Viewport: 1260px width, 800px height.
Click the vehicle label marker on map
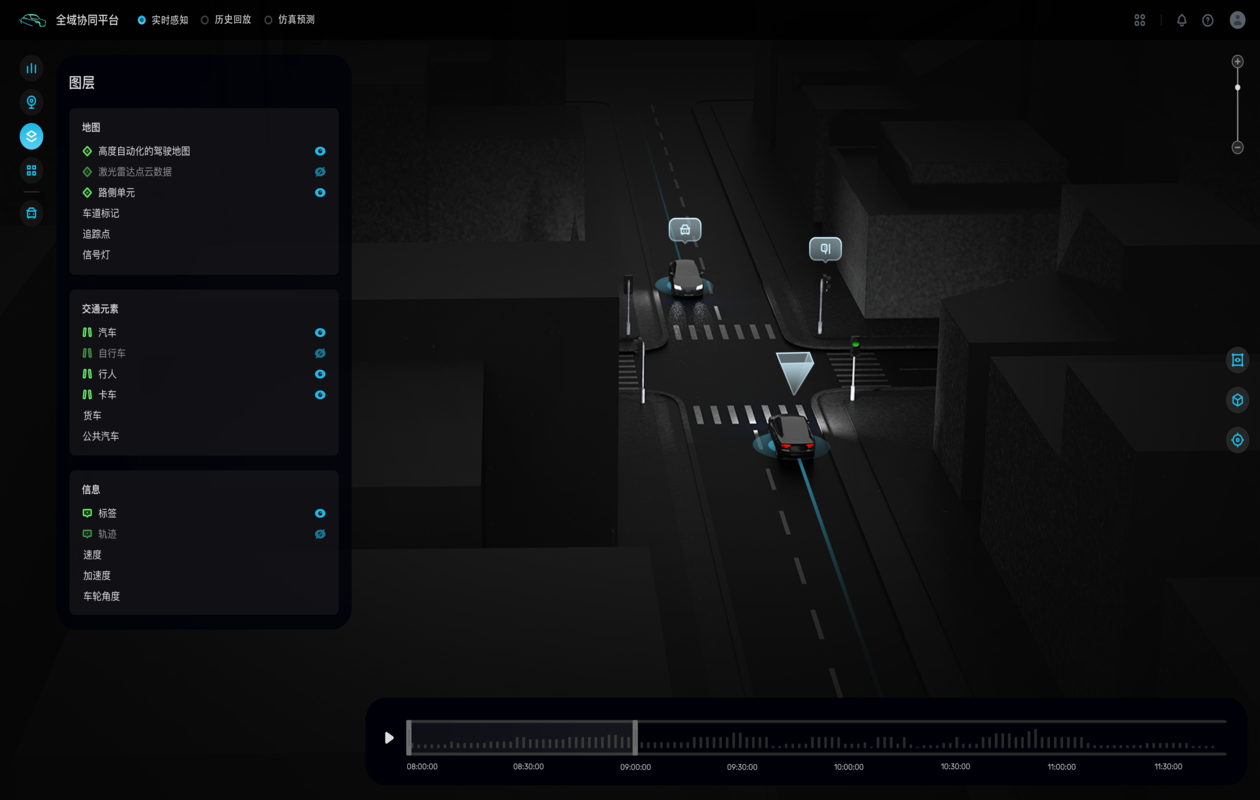(x=685, y=230)
